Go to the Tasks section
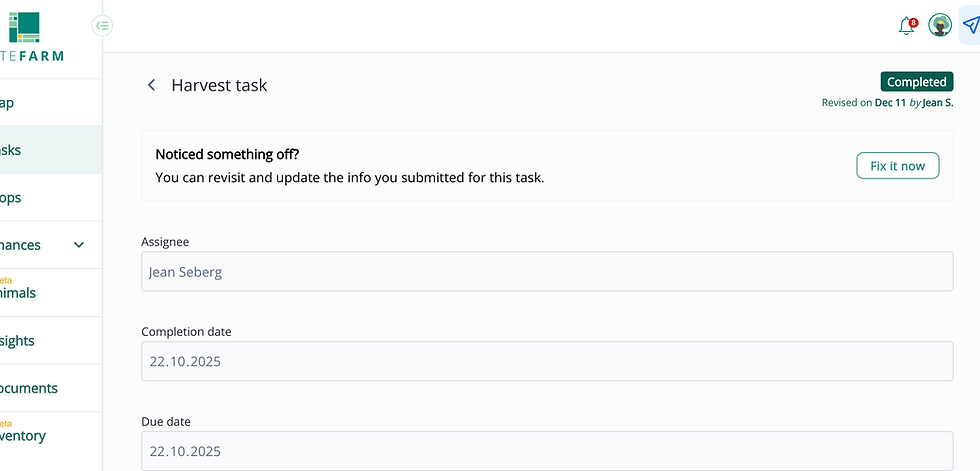This screenshot has height=471, width=980. tap(12, 150)
